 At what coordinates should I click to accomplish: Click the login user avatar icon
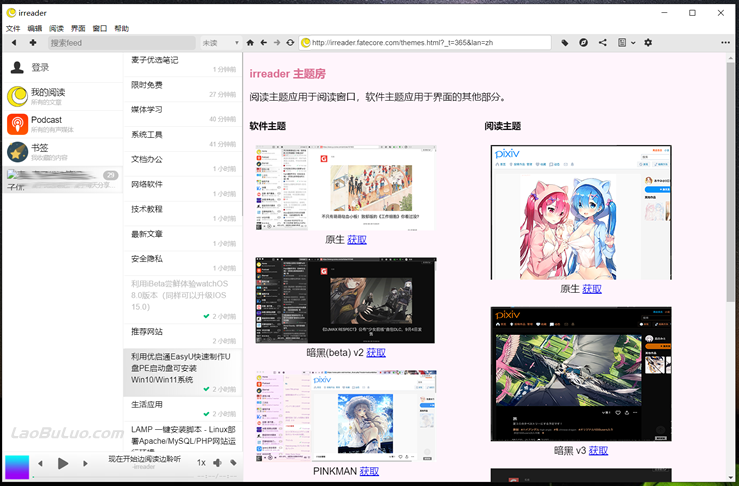point(17,67)
